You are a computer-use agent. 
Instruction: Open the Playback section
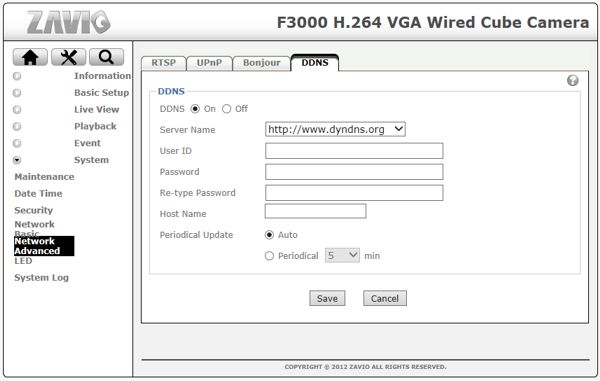[95, 126]
